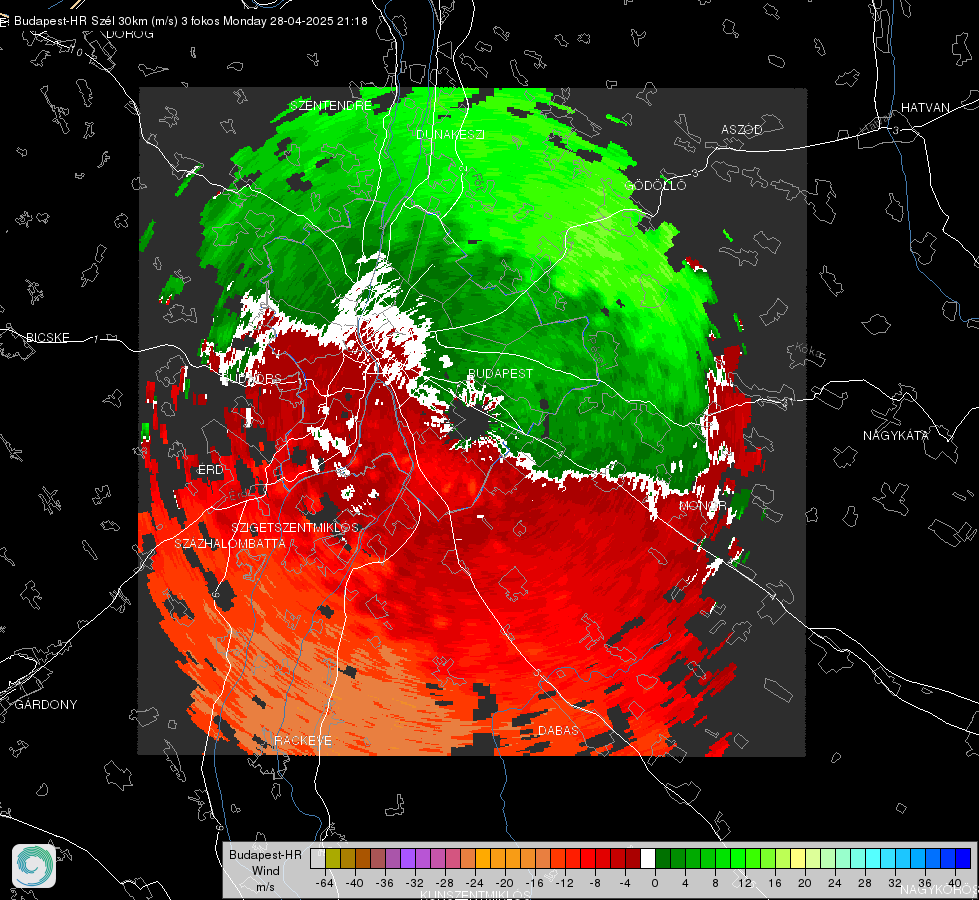This screenshot has width=979, height=900.
Task: Click the legend label Budapest-HR Wind
Action: [x=265, y=863]
